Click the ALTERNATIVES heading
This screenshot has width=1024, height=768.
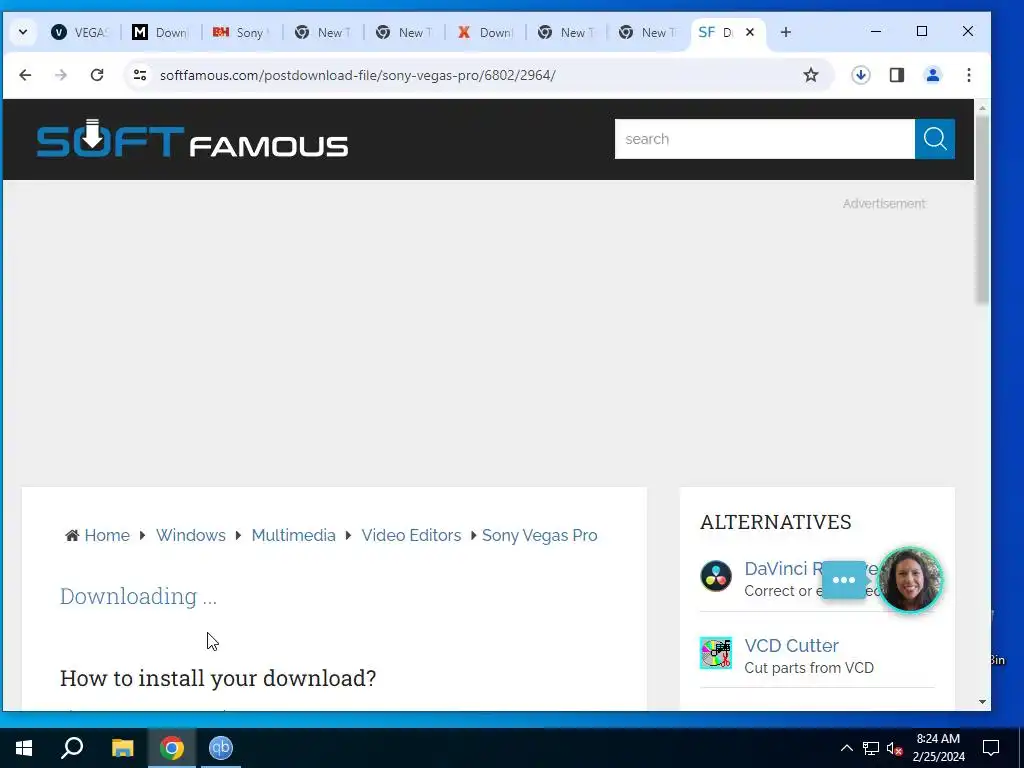click(776, 522)
